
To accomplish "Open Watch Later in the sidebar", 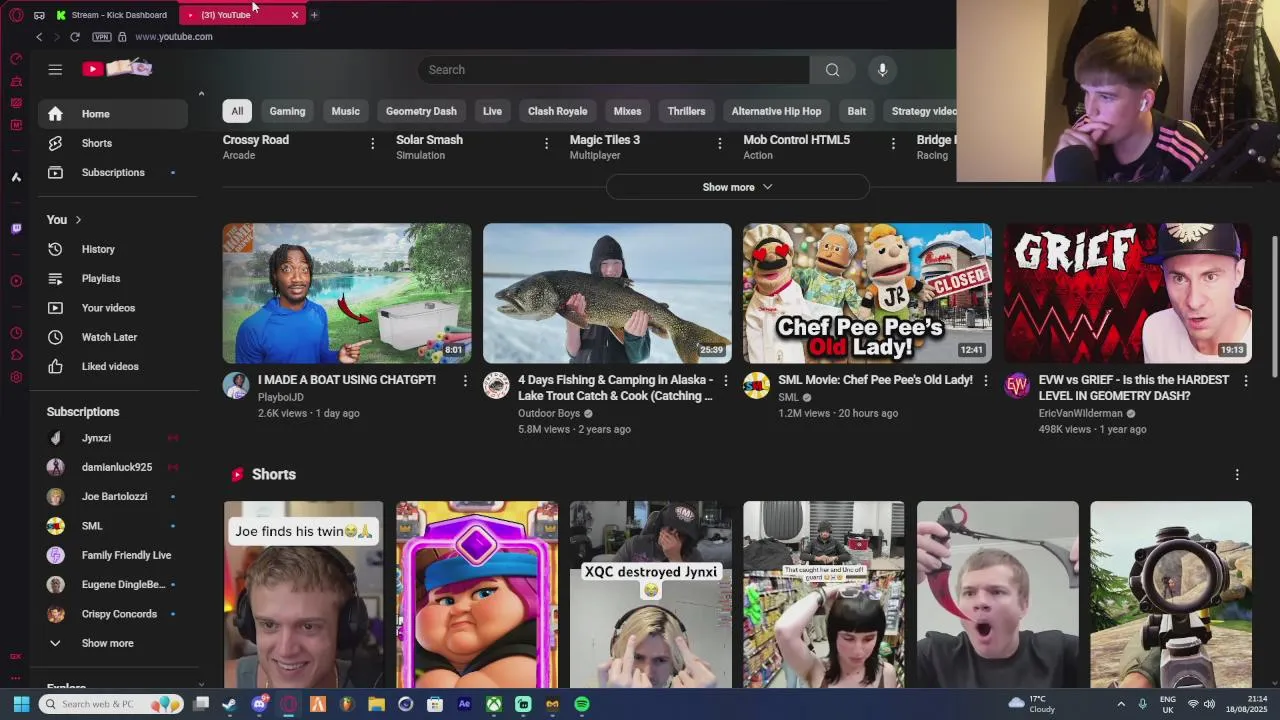I will coord(112,337).
